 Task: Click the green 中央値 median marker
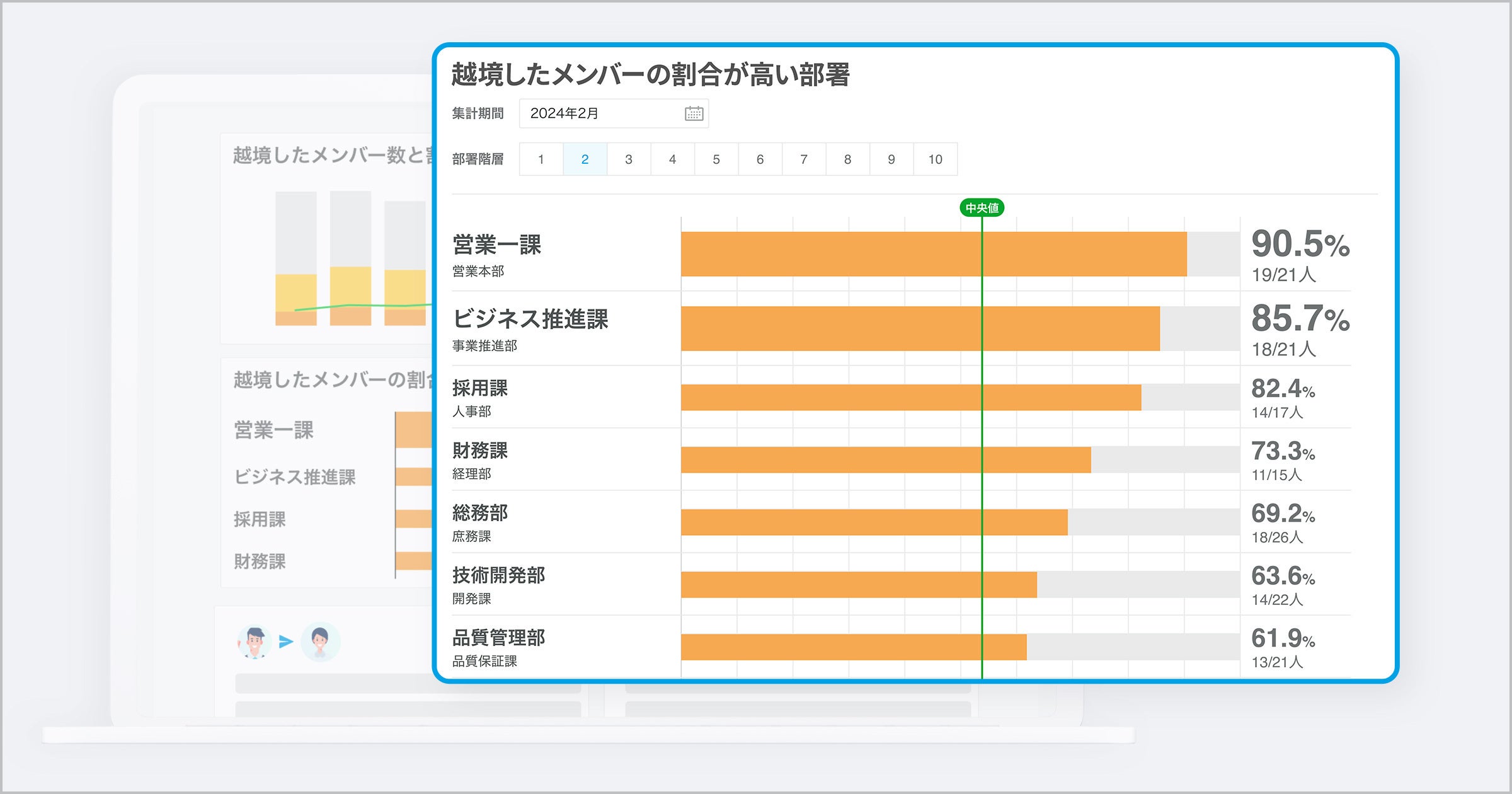pyautogui.click(x=982, y=208)
